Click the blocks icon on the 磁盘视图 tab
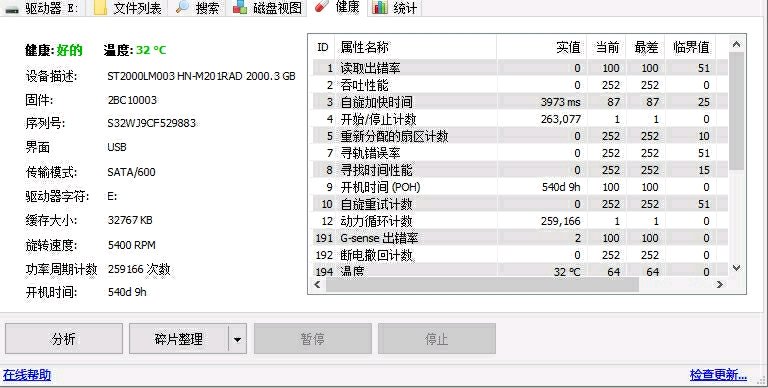 pos(240,7)
